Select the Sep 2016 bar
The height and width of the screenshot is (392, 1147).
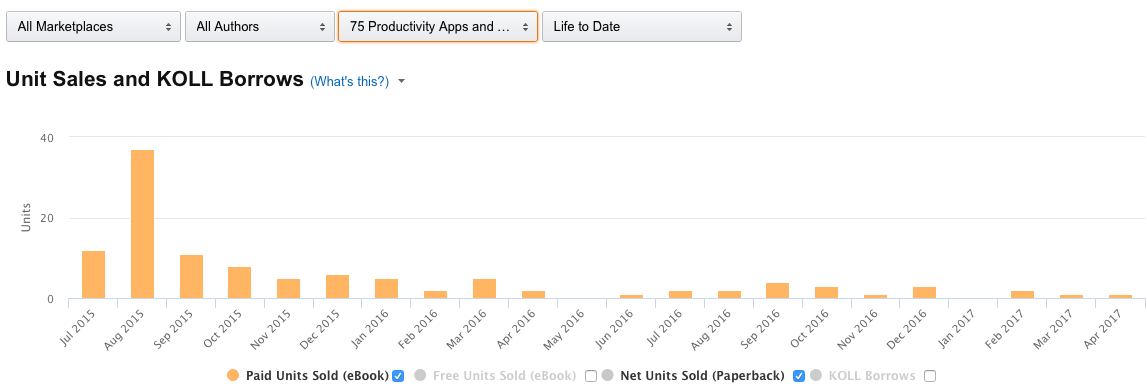point(778,291)
